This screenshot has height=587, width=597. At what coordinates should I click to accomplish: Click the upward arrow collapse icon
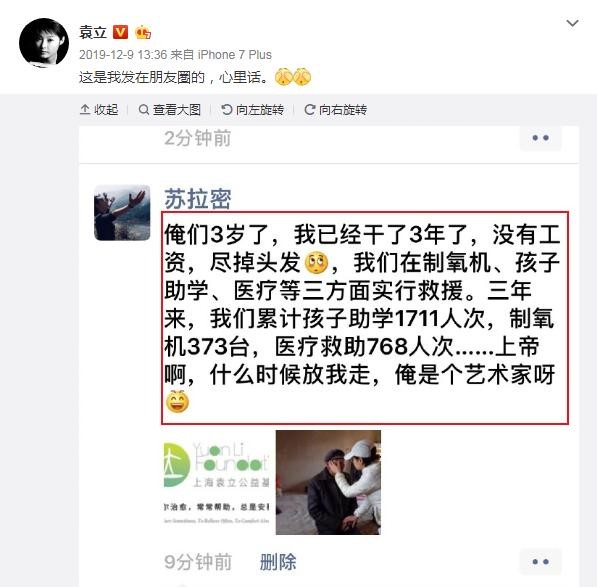[x=85, y=110]
